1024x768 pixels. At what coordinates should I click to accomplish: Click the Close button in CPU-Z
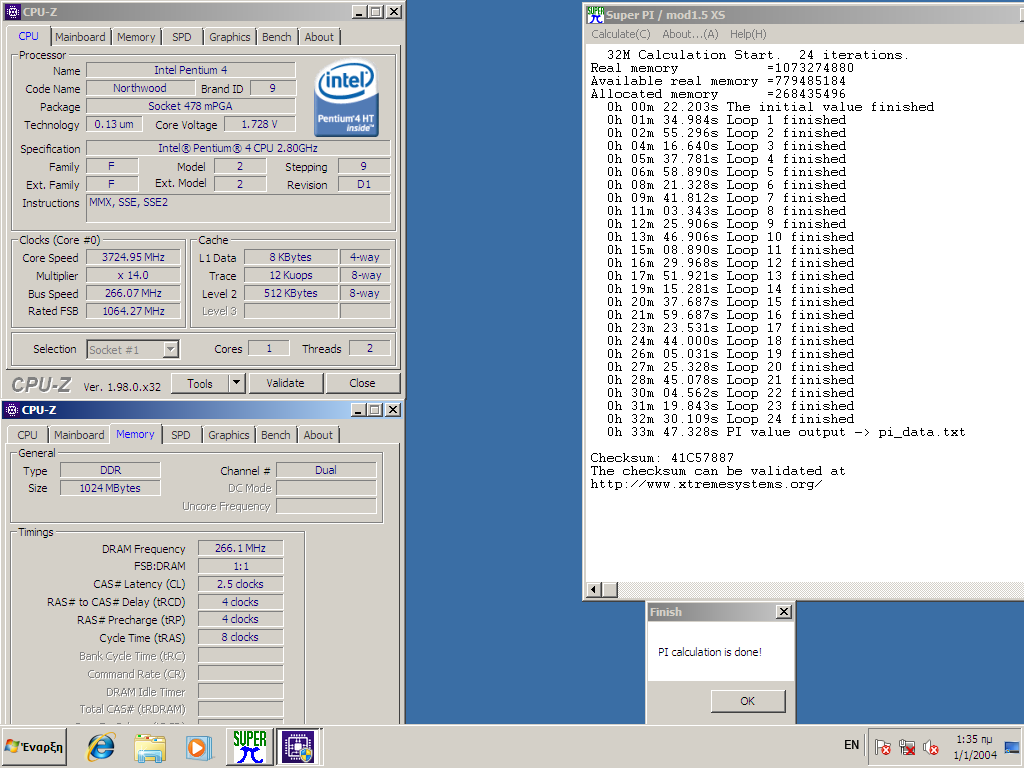tap(362, 383)
